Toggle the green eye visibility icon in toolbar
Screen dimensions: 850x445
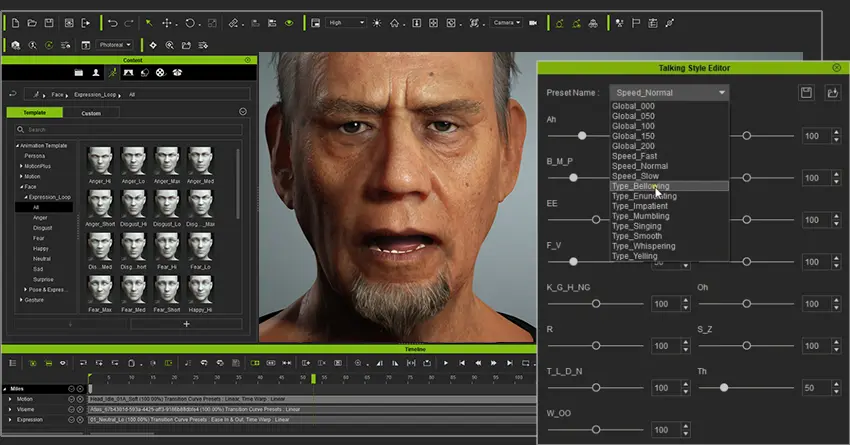tap(289, 22)
